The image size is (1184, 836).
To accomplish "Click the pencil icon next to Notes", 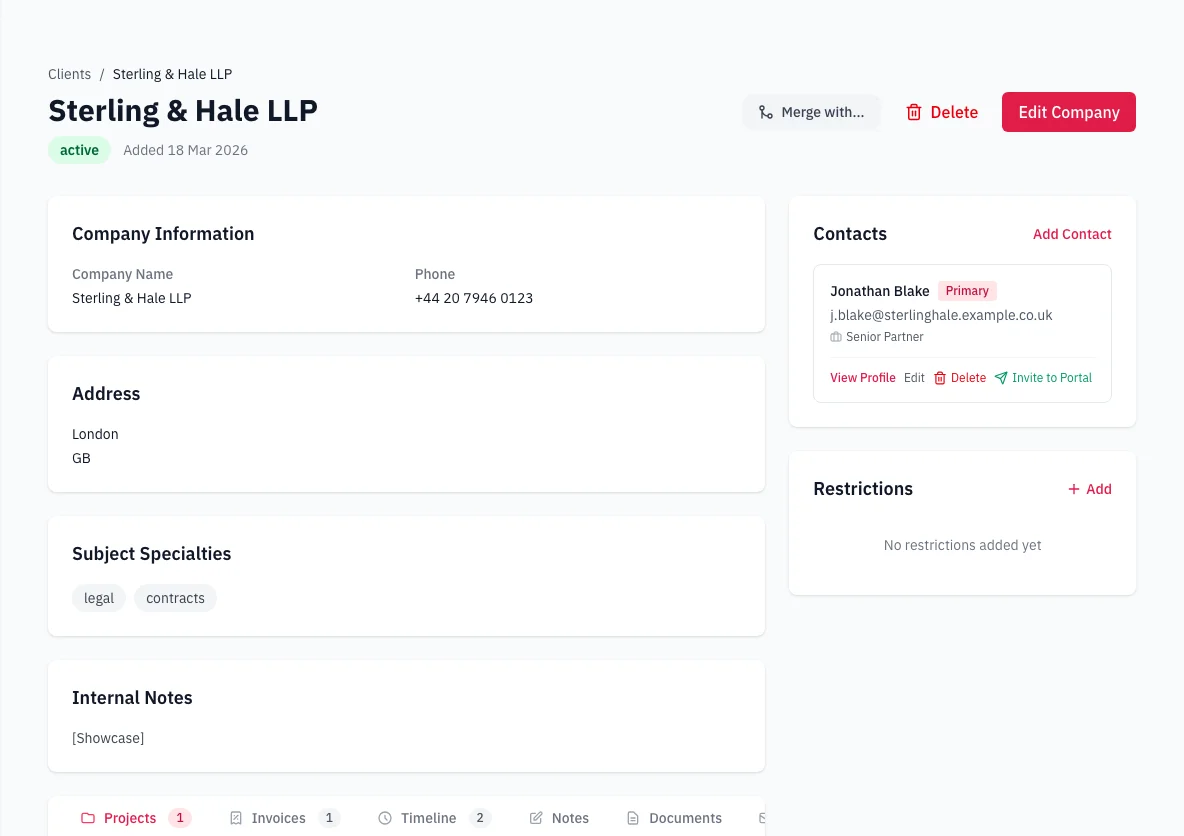I will [x=536, y=817].
